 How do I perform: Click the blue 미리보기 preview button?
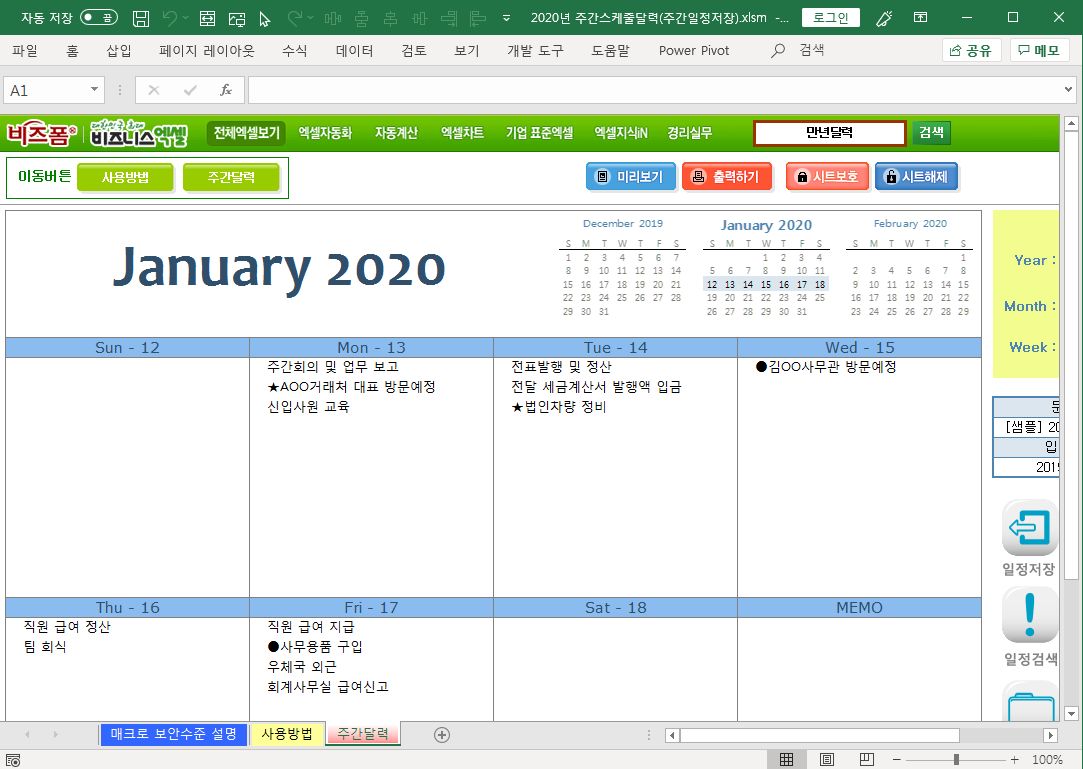click(630, 177)
